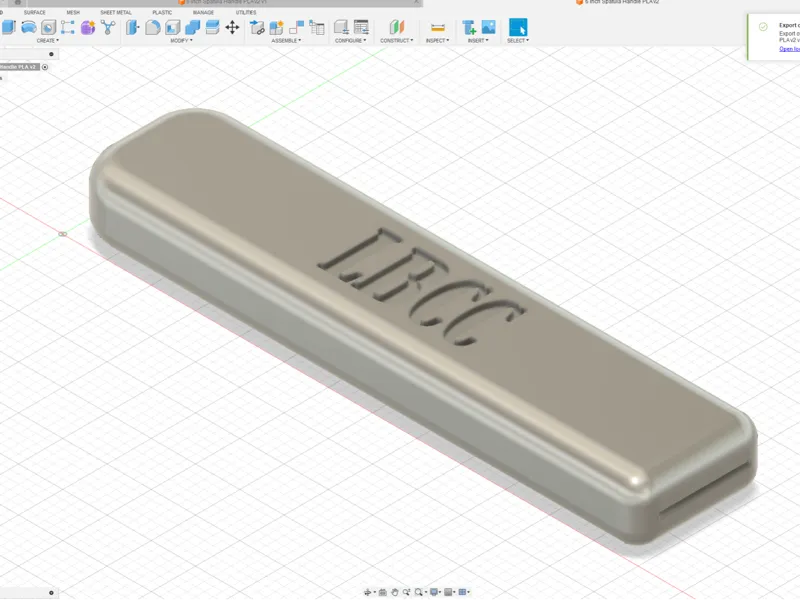Click the origin point marker in viewport
The width and height of the screenshot is (800, 600).
point(63,234)
